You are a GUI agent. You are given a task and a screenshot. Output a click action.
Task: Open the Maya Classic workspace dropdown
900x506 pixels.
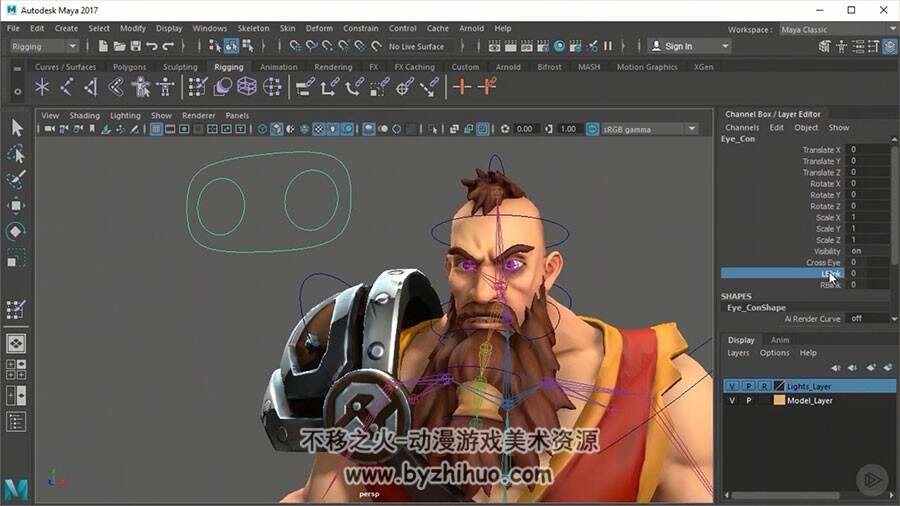(x=837, y=29)
